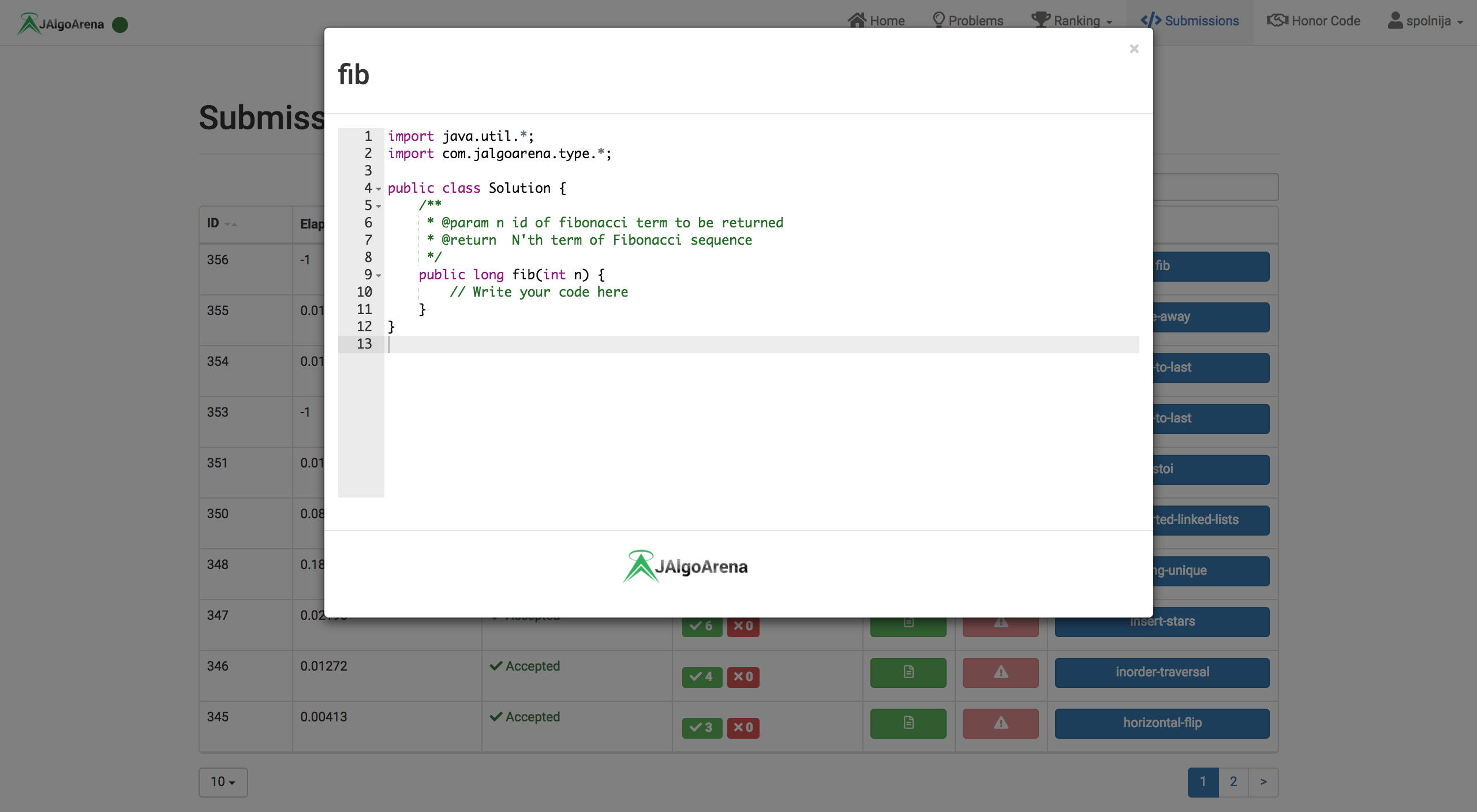Close the fib source code modal

pos(1134,49)
